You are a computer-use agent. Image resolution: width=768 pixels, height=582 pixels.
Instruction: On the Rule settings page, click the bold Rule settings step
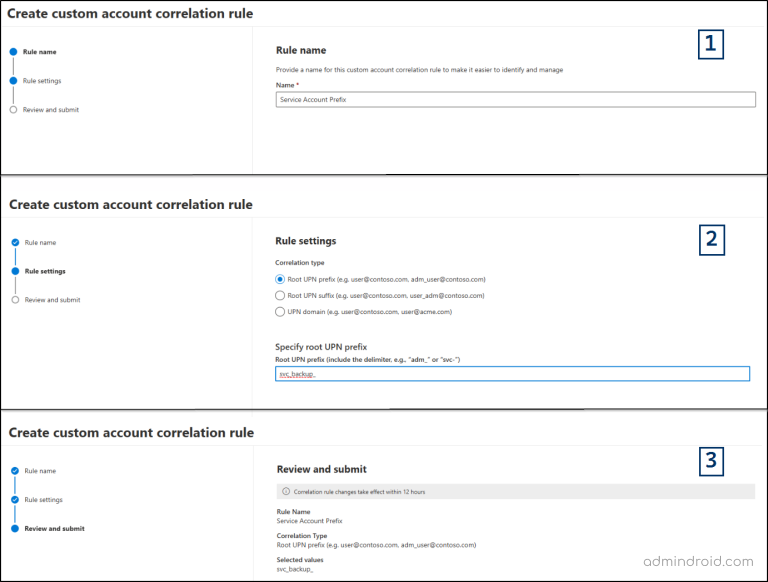[45, 271]
